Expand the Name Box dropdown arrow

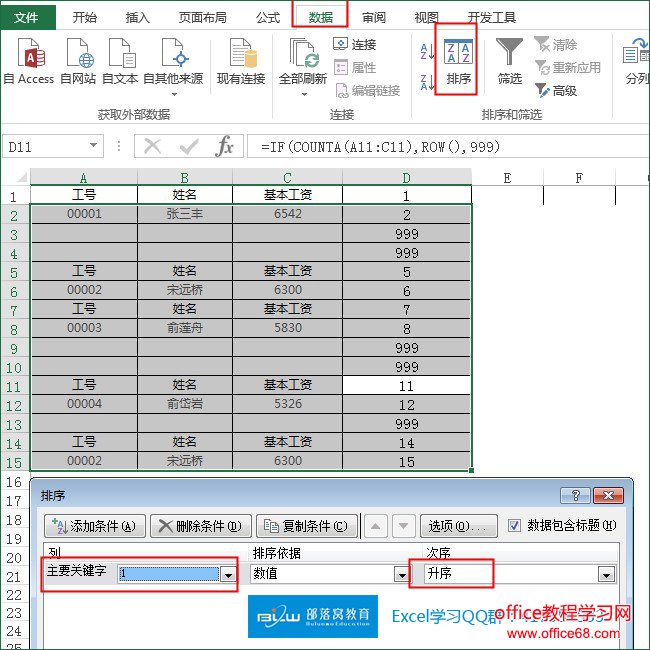[x=94, y=146]
